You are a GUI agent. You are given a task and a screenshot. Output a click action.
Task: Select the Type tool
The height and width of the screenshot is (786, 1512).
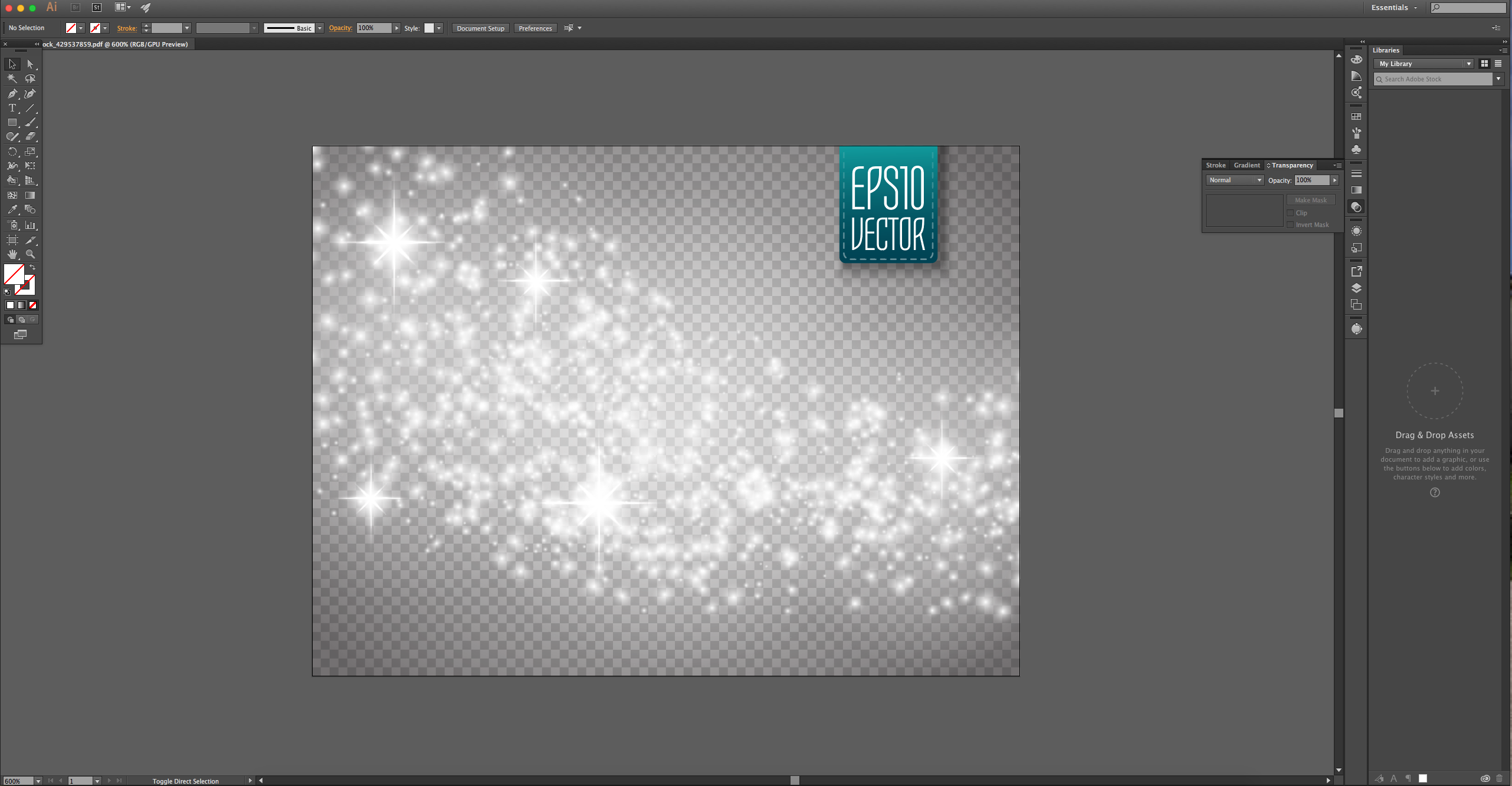13,108
